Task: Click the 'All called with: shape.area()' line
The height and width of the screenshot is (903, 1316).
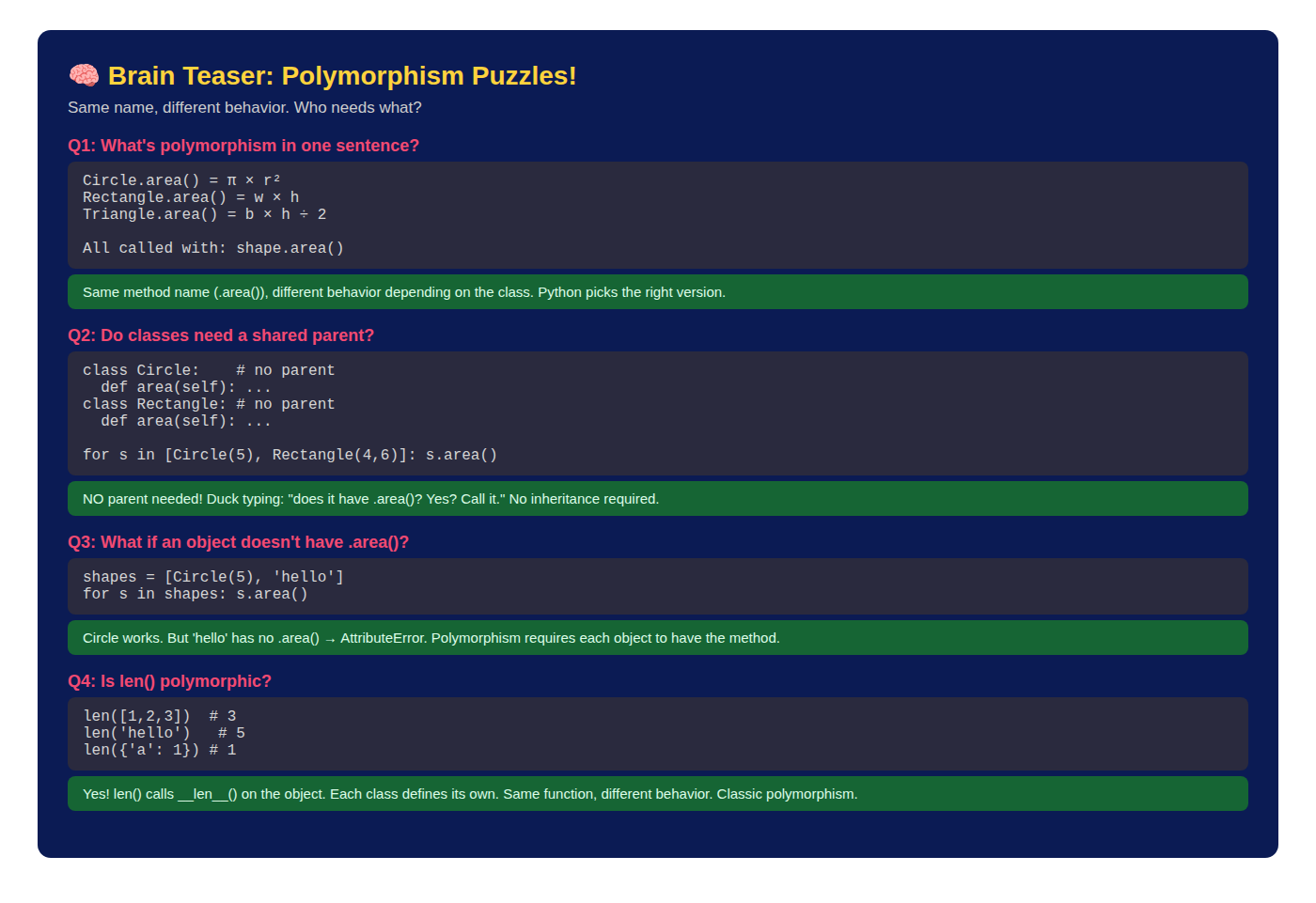Action: click(213, 248)
